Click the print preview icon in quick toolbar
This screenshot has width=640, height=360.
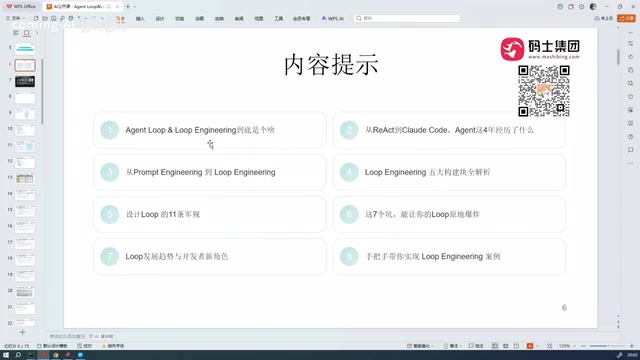tap(62, 18)
